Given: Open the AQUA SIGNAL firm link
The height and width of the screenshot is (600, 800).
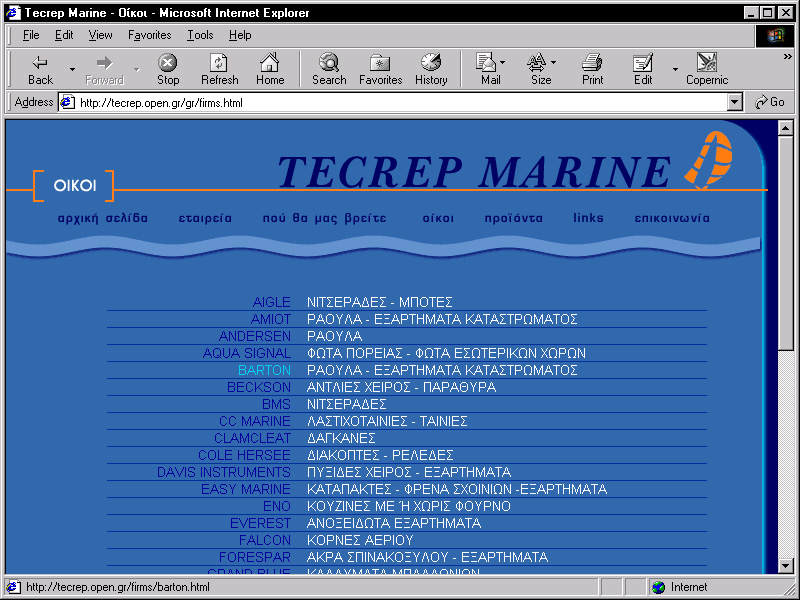Looking at the screenshot, I should coord(246,353).
